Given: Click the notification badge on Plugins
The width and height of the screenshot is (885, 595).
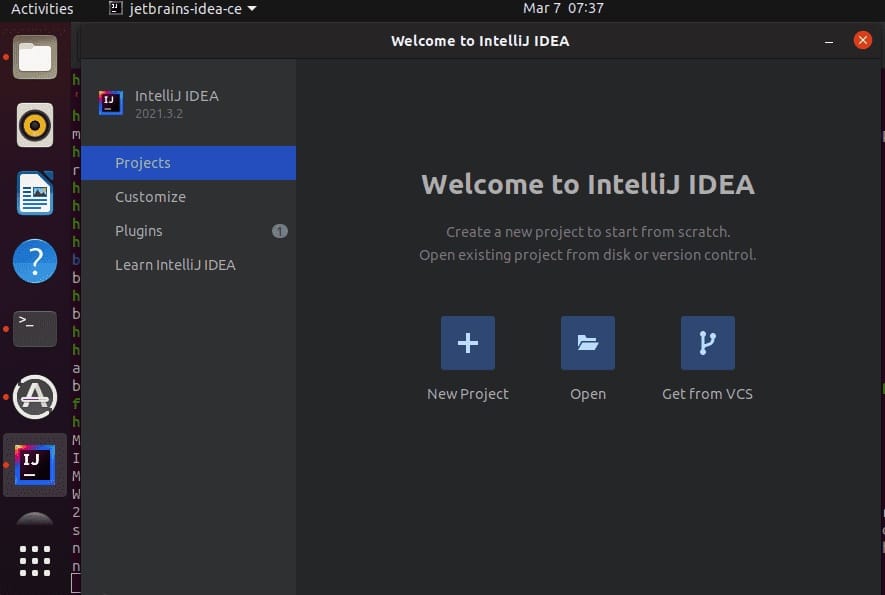Looking at the screenshot, I should [280, 231].
